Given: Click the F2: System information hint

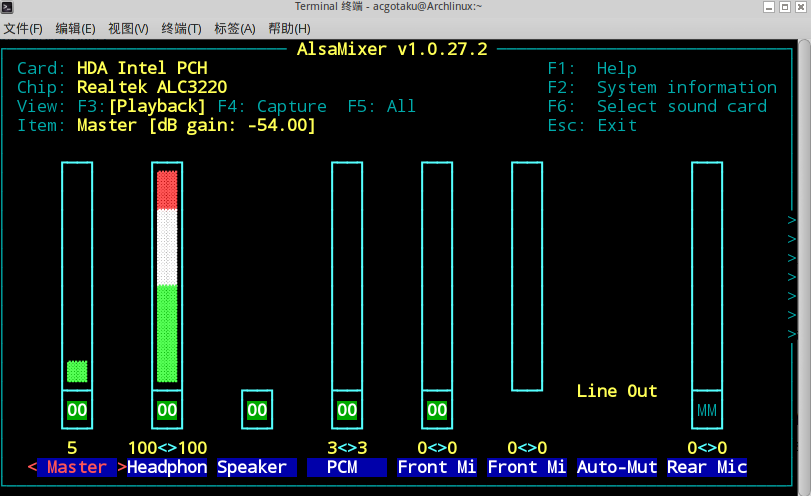Looking at the screenshot, I should 662,87.
